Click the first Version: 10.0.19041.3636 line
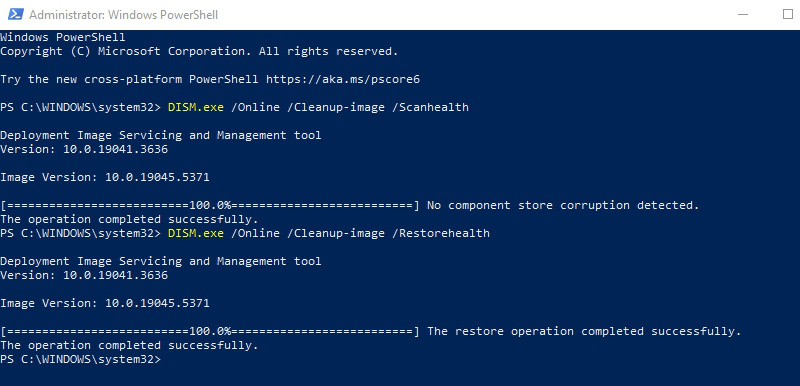 point(84,149)
